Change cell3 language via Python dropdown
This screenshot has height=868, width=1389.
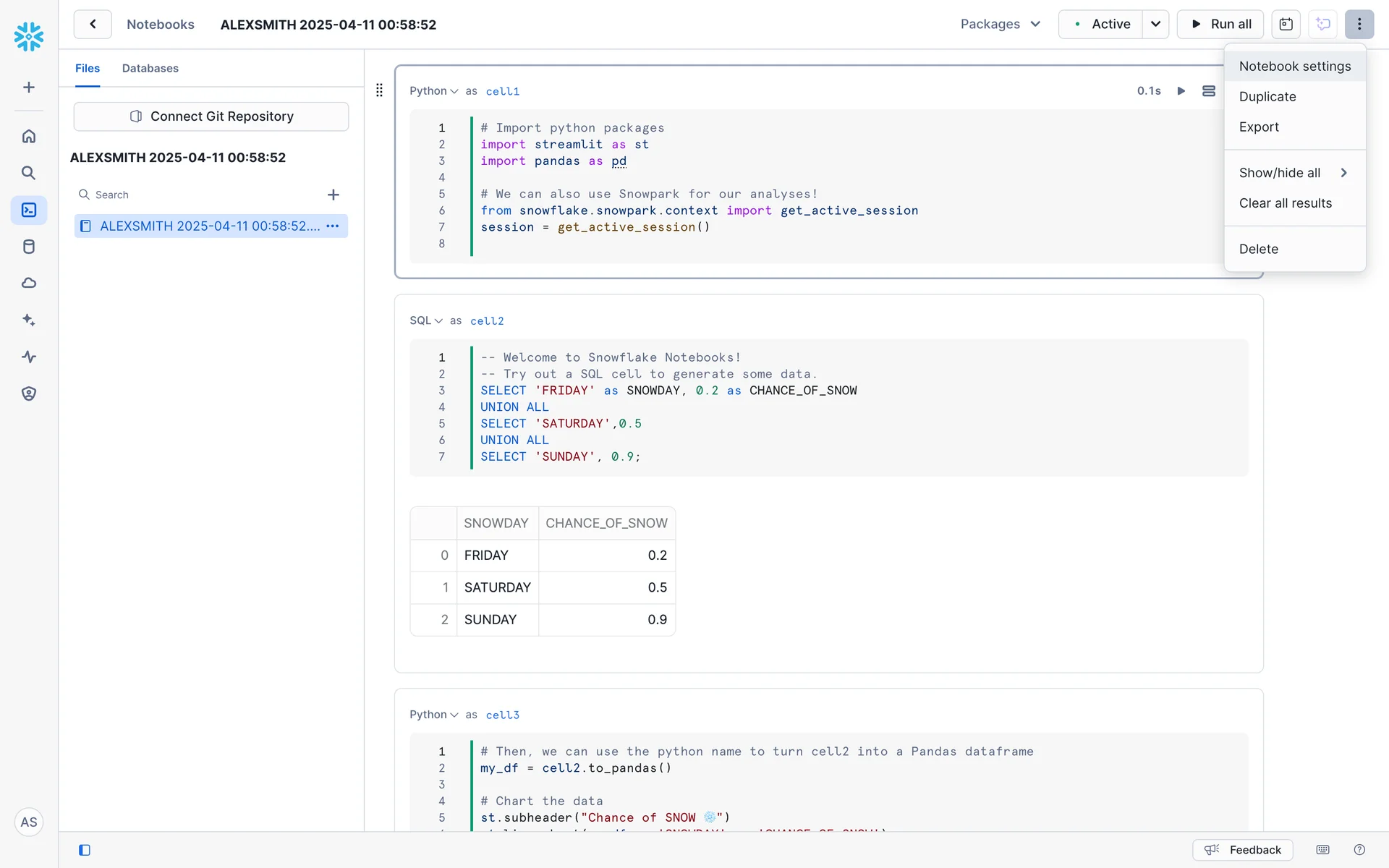click(433, 715)
